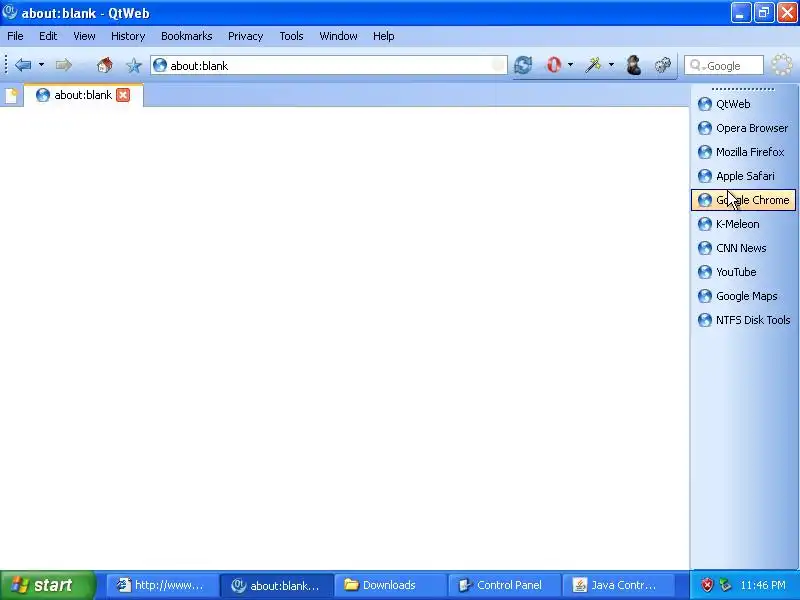Open the Edit menu
This screenshot has width=800, height=600.
click(48, 36)
